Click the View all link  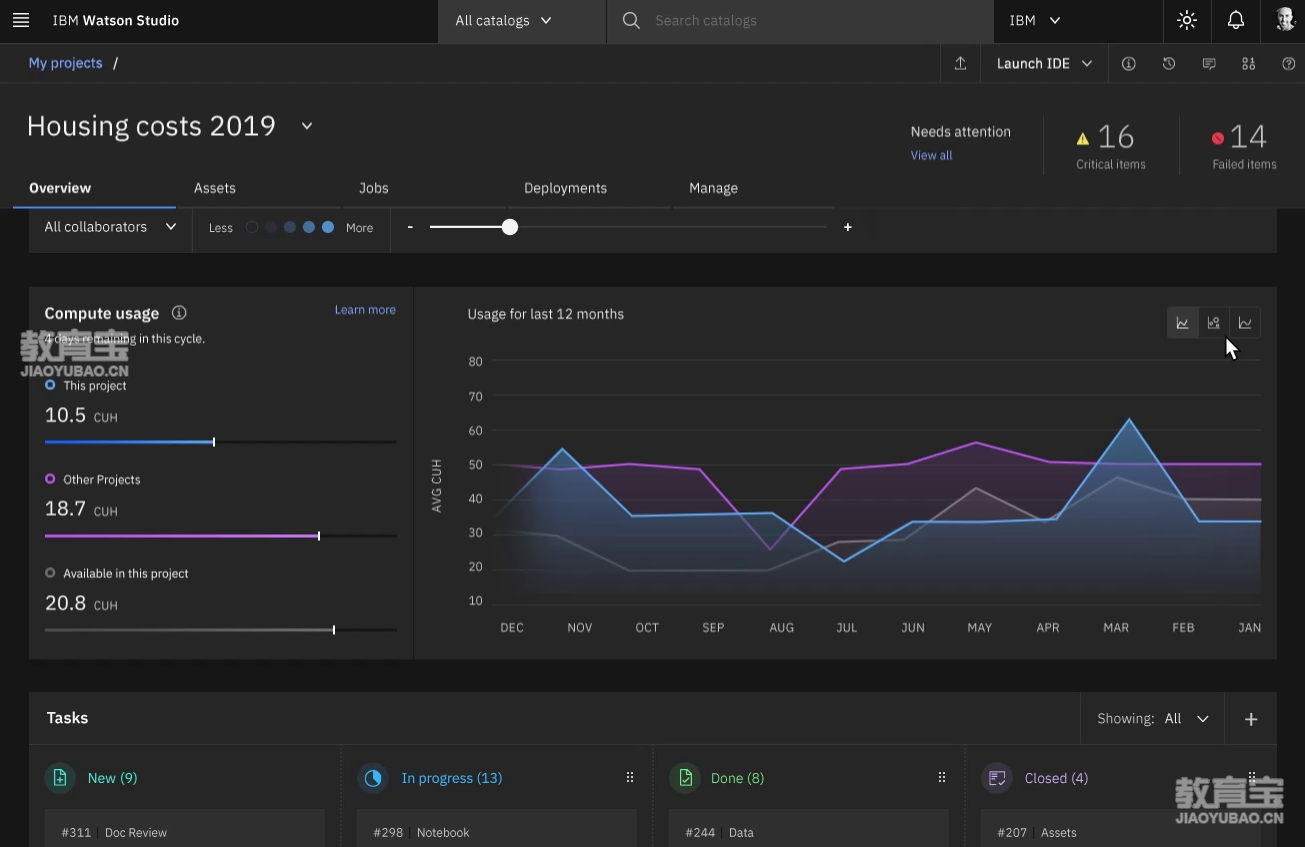point(931,156)
